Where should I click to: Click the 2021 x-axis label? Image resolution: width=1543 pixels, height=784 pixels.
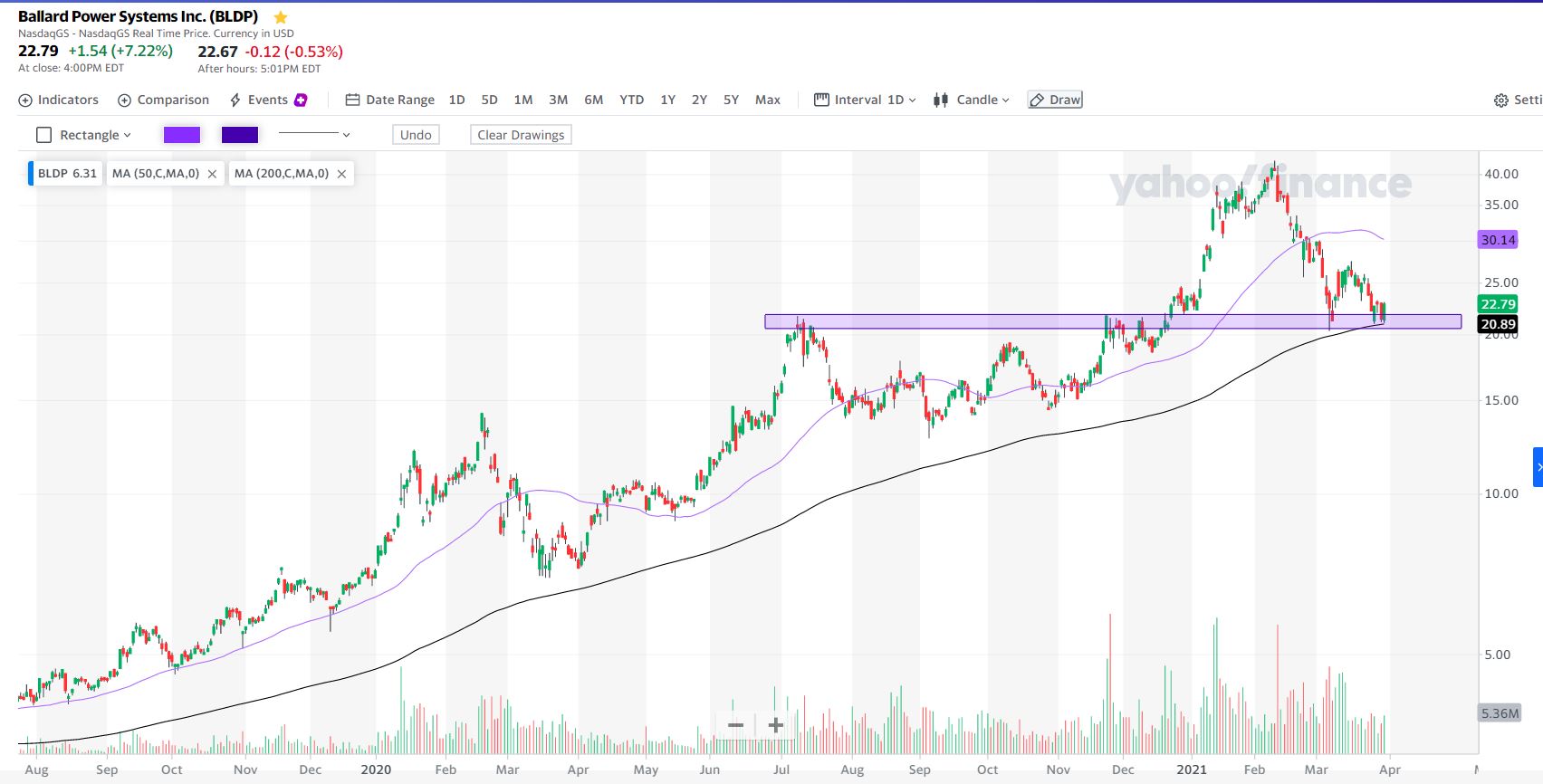click(x=1192, y=770)
